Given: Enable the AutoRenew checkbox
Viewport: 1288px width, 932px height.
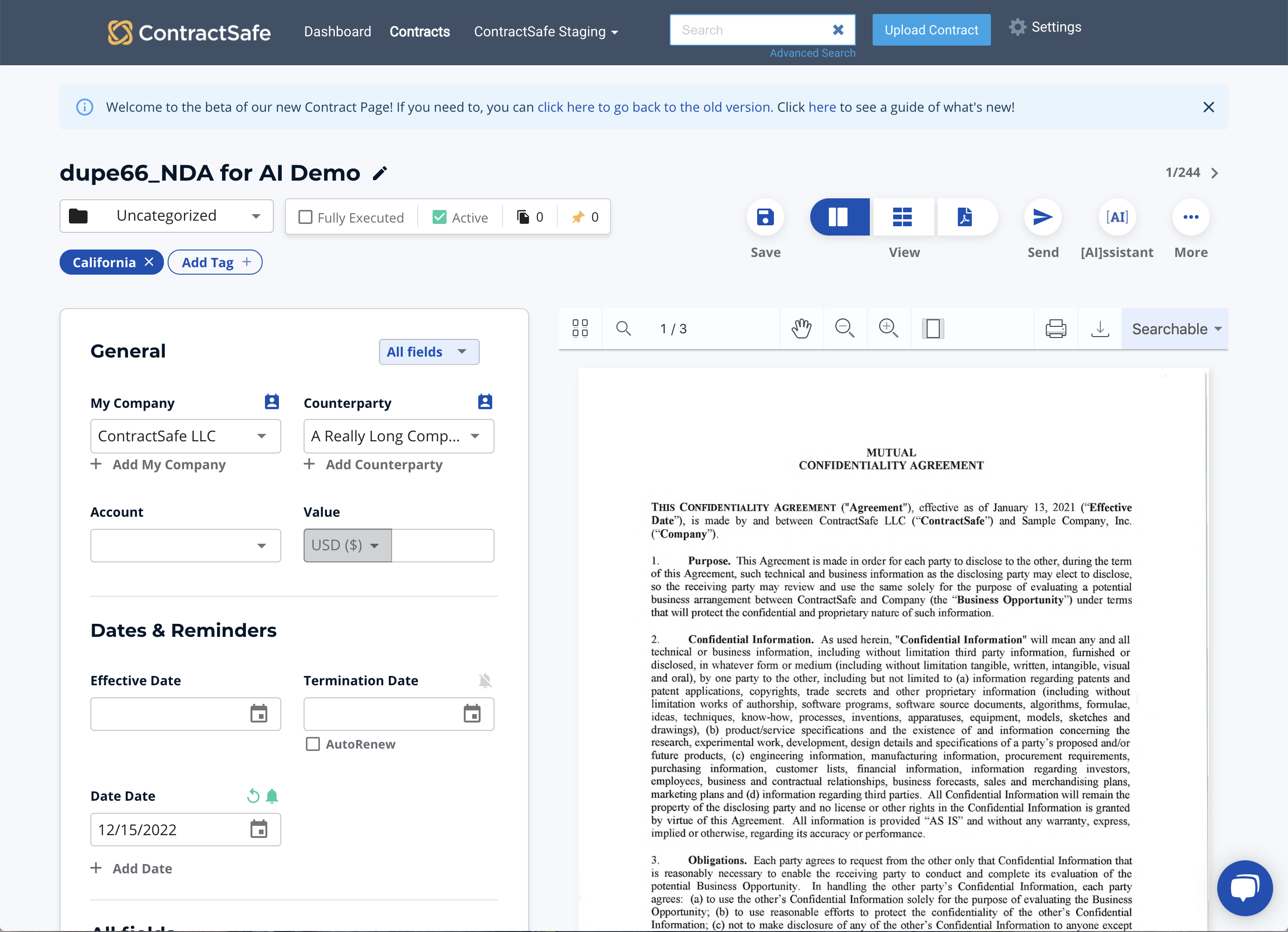Looking at the screenshot, I should tap(312, 743).
